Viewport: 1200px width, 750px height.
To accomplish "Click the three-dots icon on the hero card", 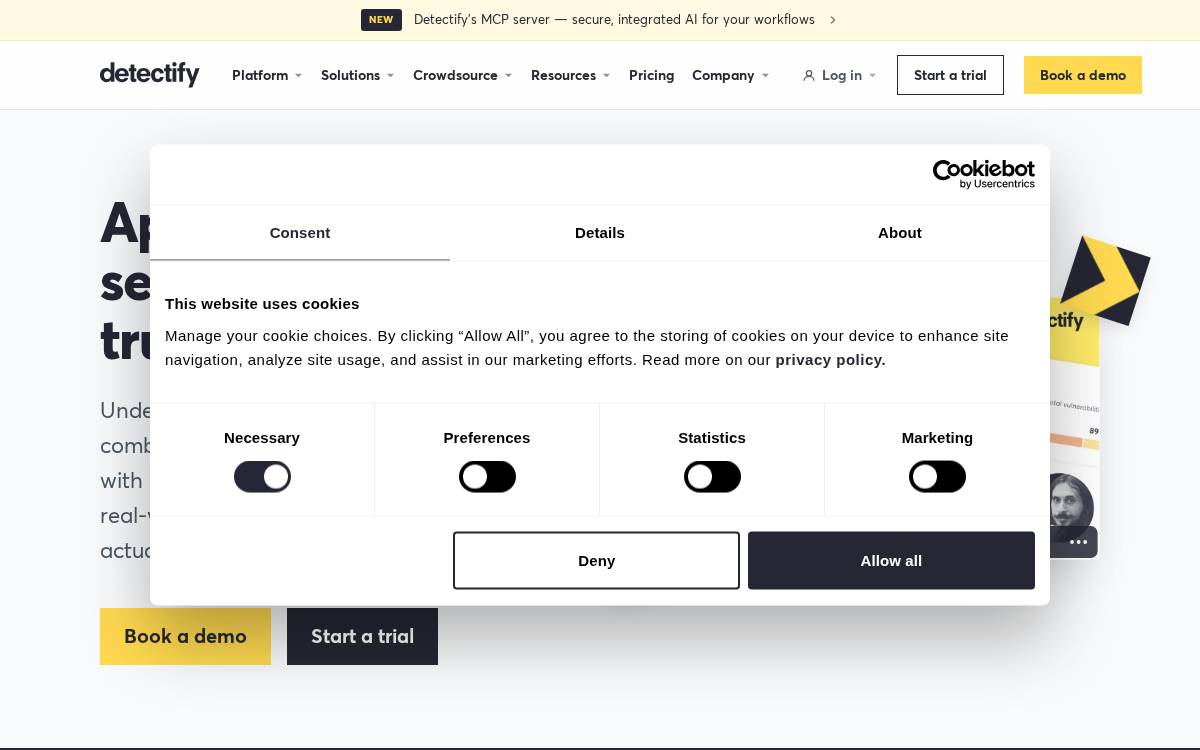I will (1078, 542).
